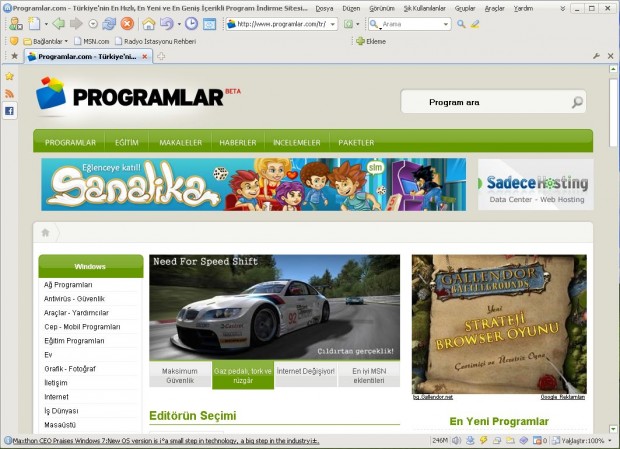Image resolution: width=620 pixels, height=449 pixels.
Task: Click the shield icon on bookmarks bar
Action: click(x=14, y=41)
